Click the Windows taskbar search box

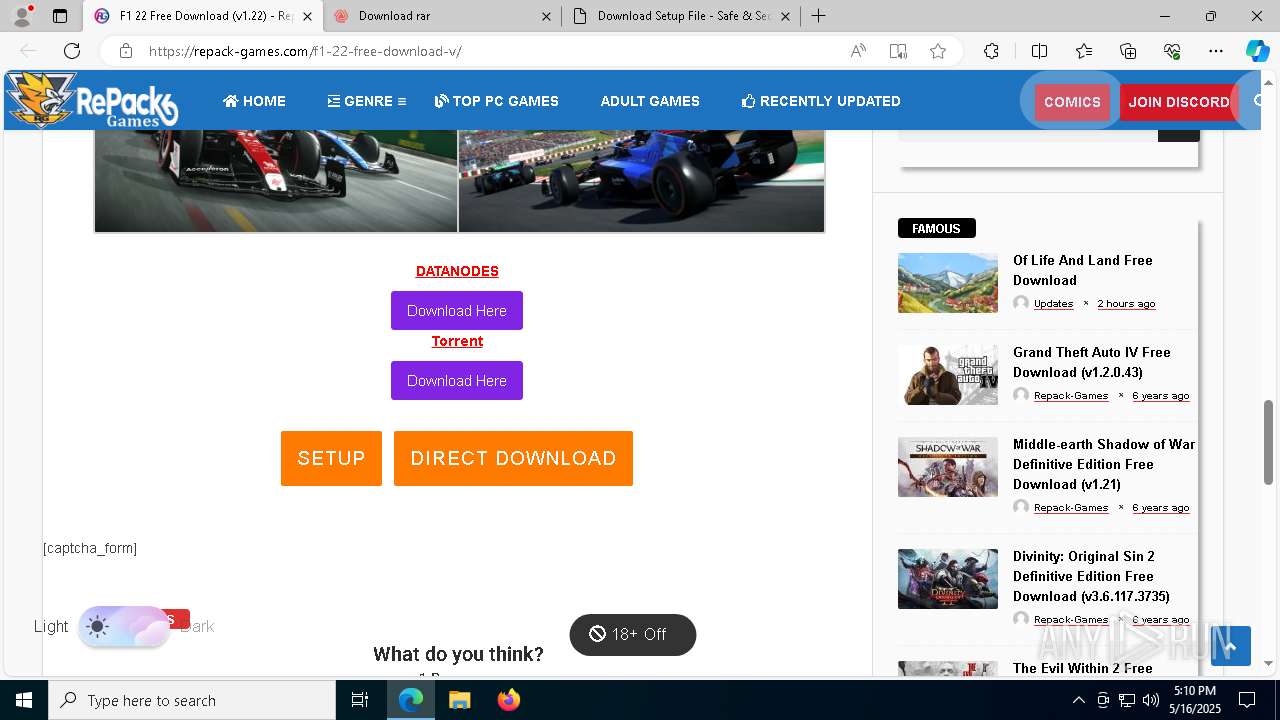(192, 700)
